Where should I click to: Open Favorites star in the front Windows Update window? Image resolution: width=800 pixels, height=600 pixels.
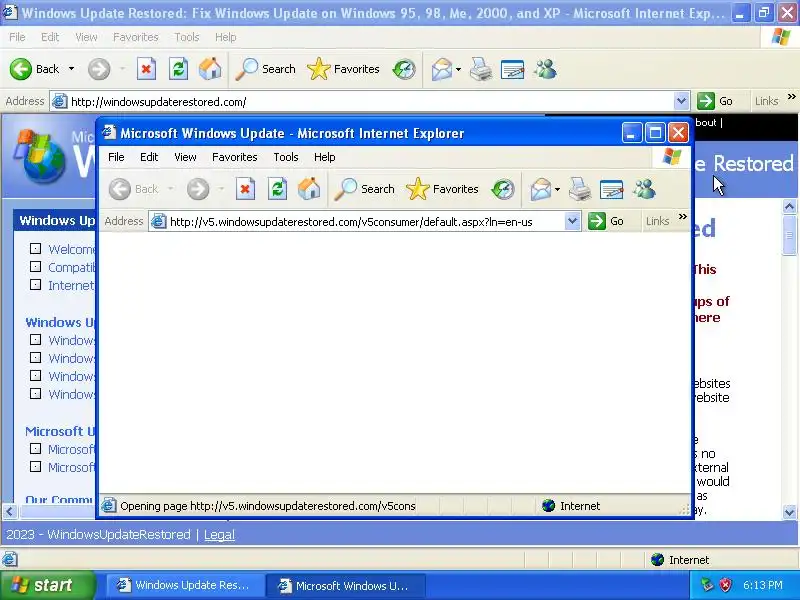[443, 189]
